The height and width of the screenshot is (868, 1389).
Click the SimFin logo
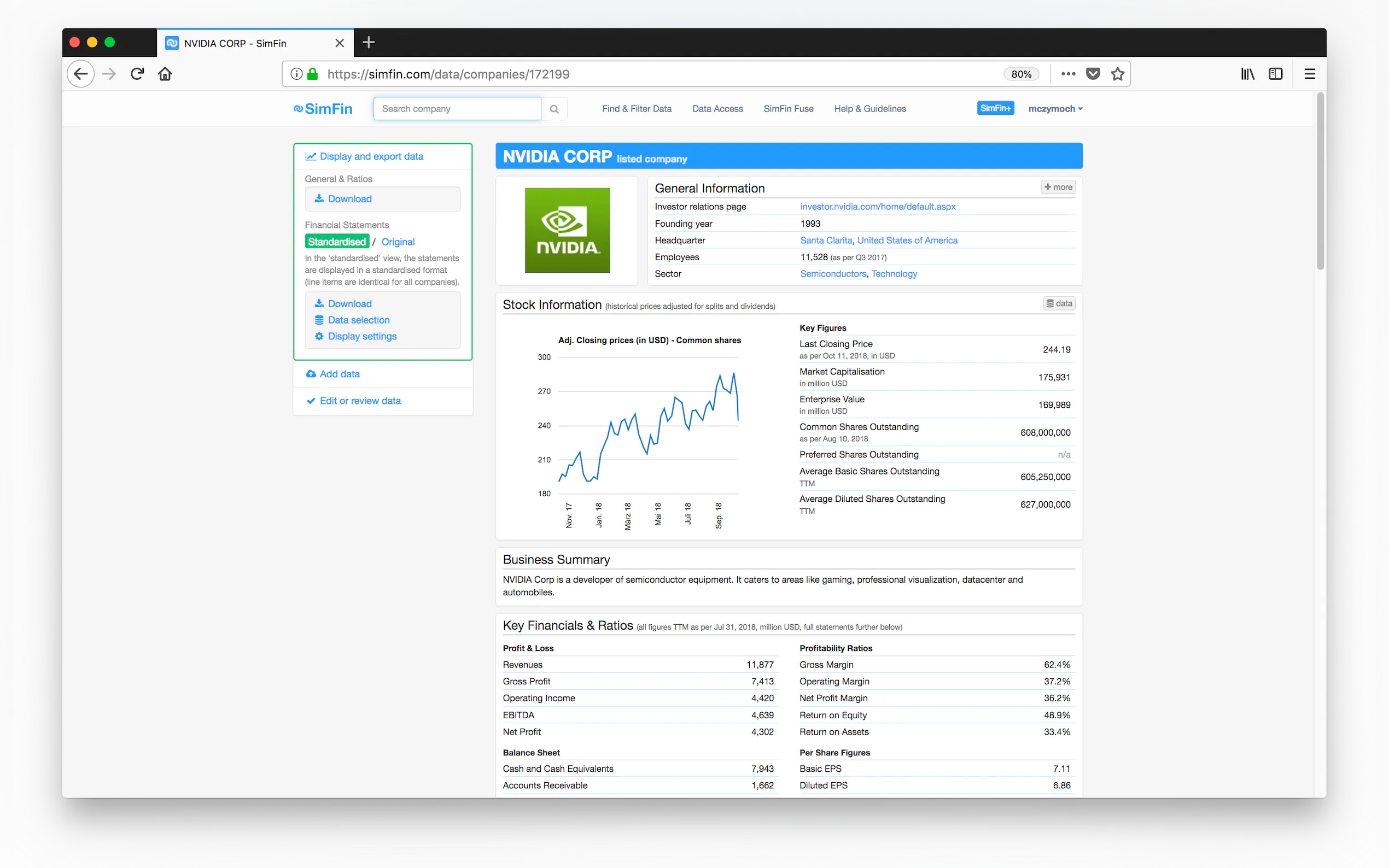point(323,109)
